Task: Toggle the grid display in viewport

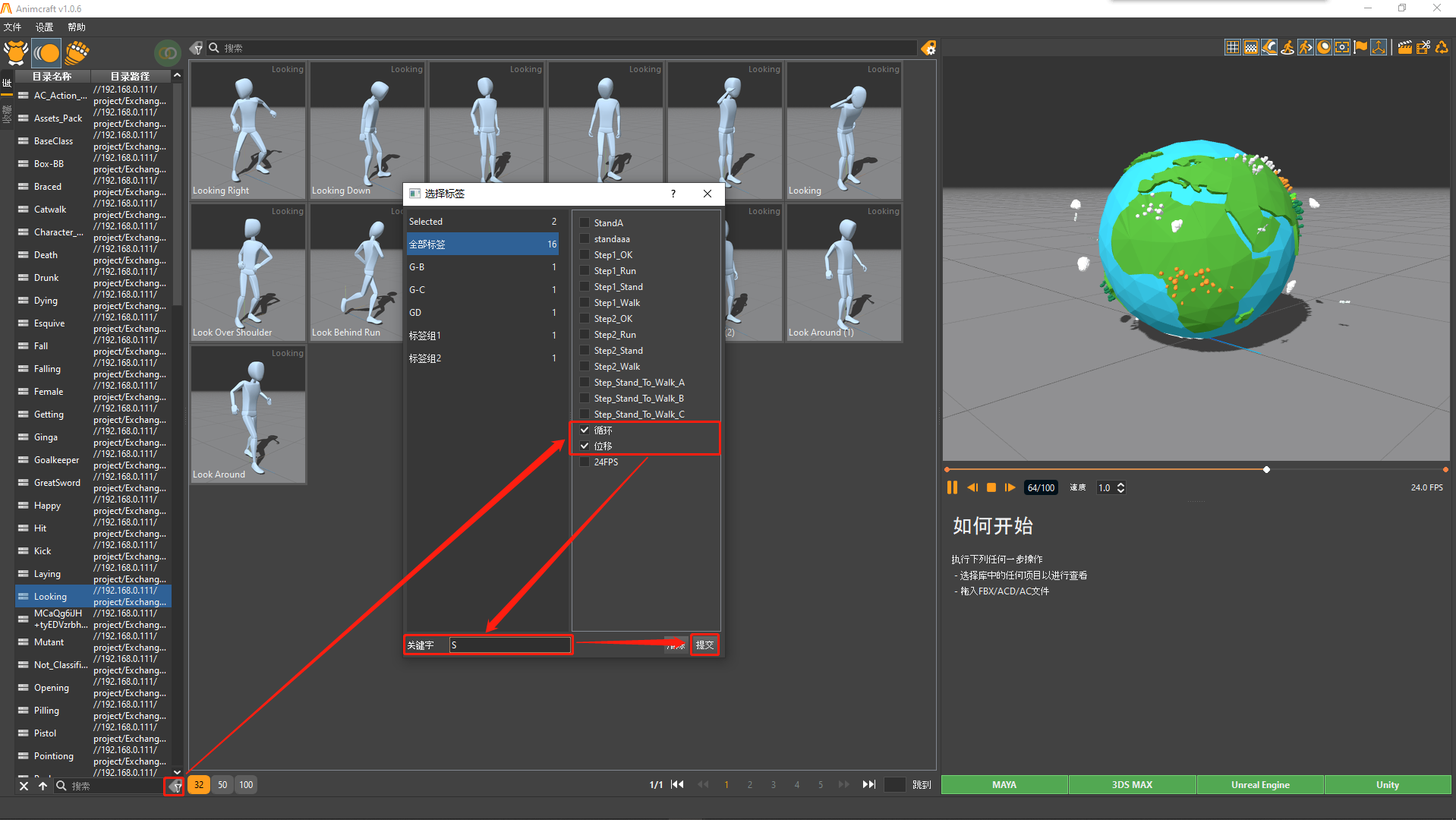Action: pos(1232,47)
